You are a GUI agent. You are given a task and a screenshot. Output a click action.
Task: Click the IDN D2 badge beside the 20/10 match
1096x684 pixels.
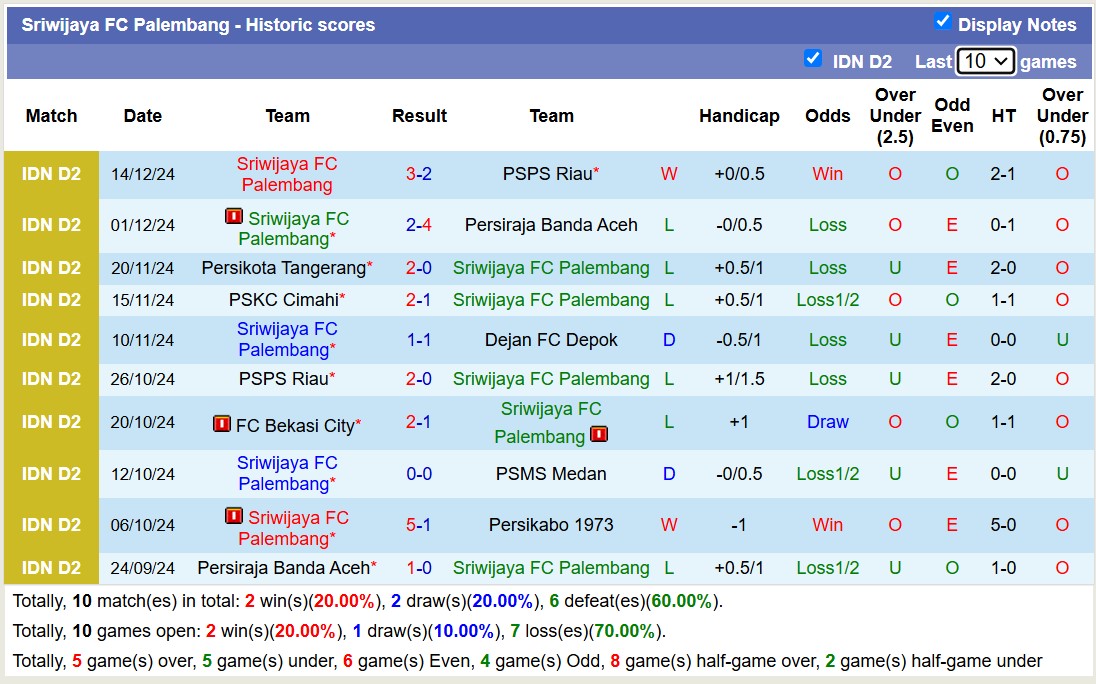click(x=51, y=422)
